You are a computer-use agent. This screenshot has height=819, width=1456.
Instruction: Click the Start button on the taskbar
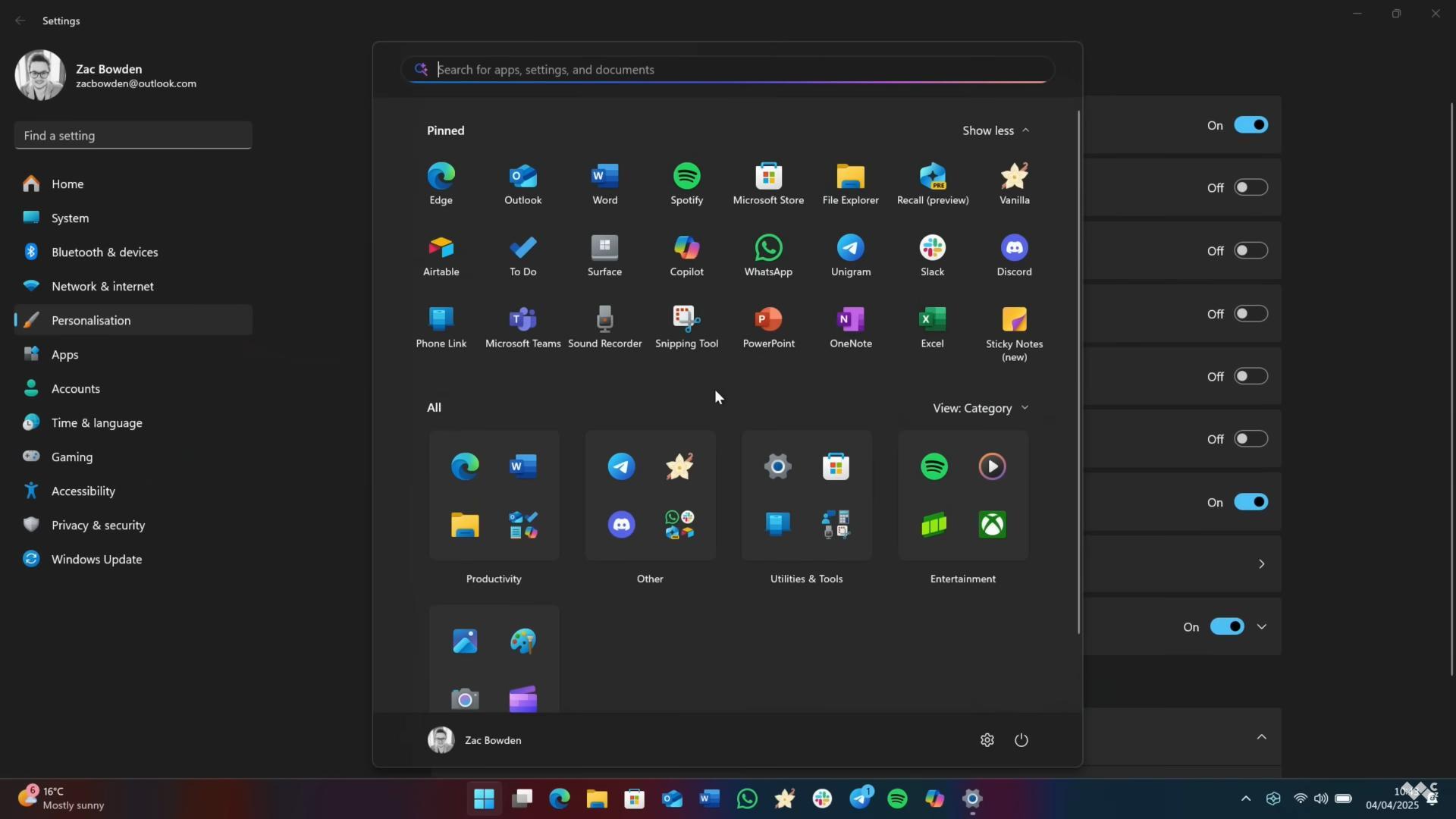click(484, 799)
